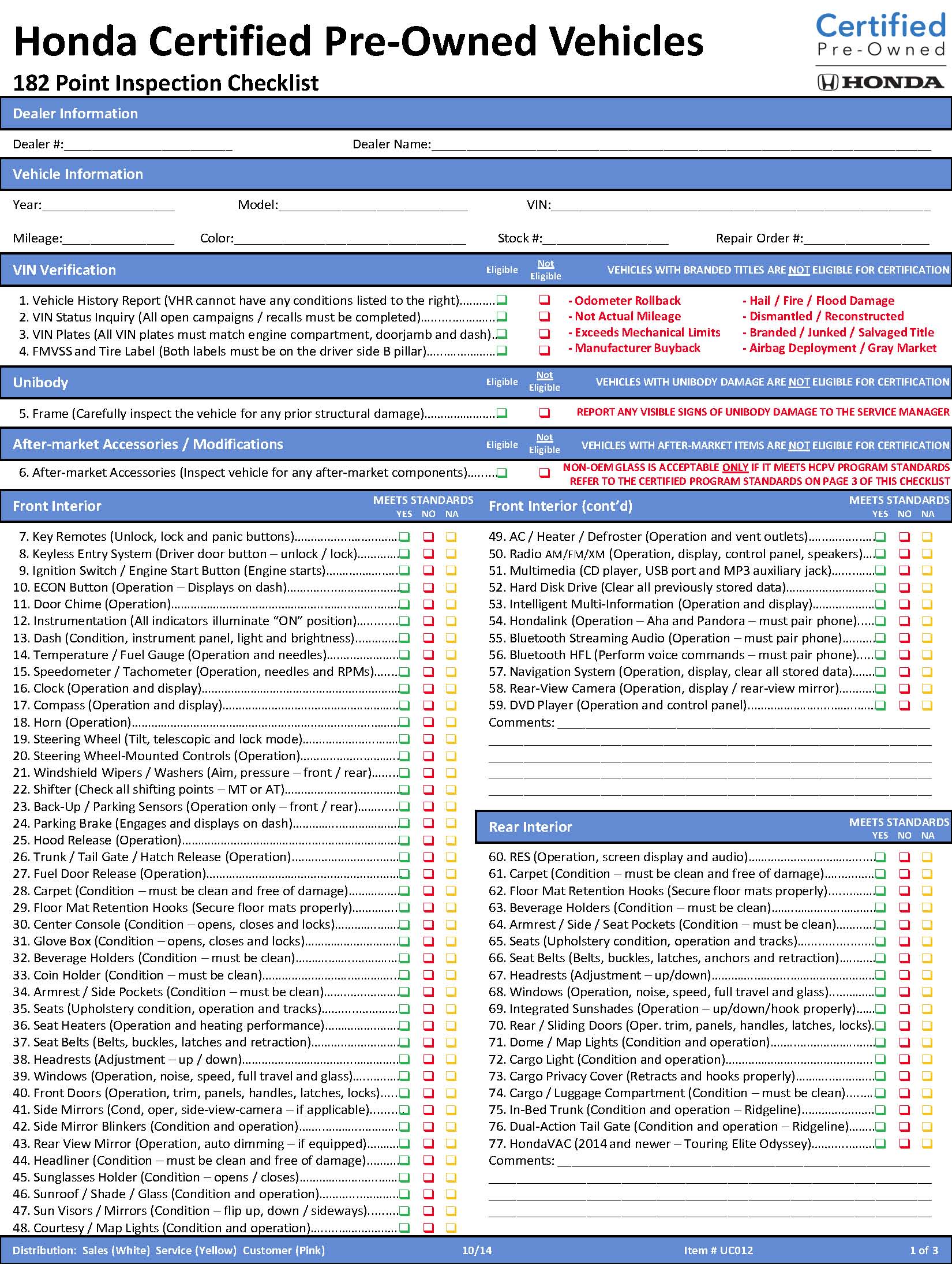Select NA for Shifter item
Viewport: 952px width, 1264px height.
(x=451, y=790)
